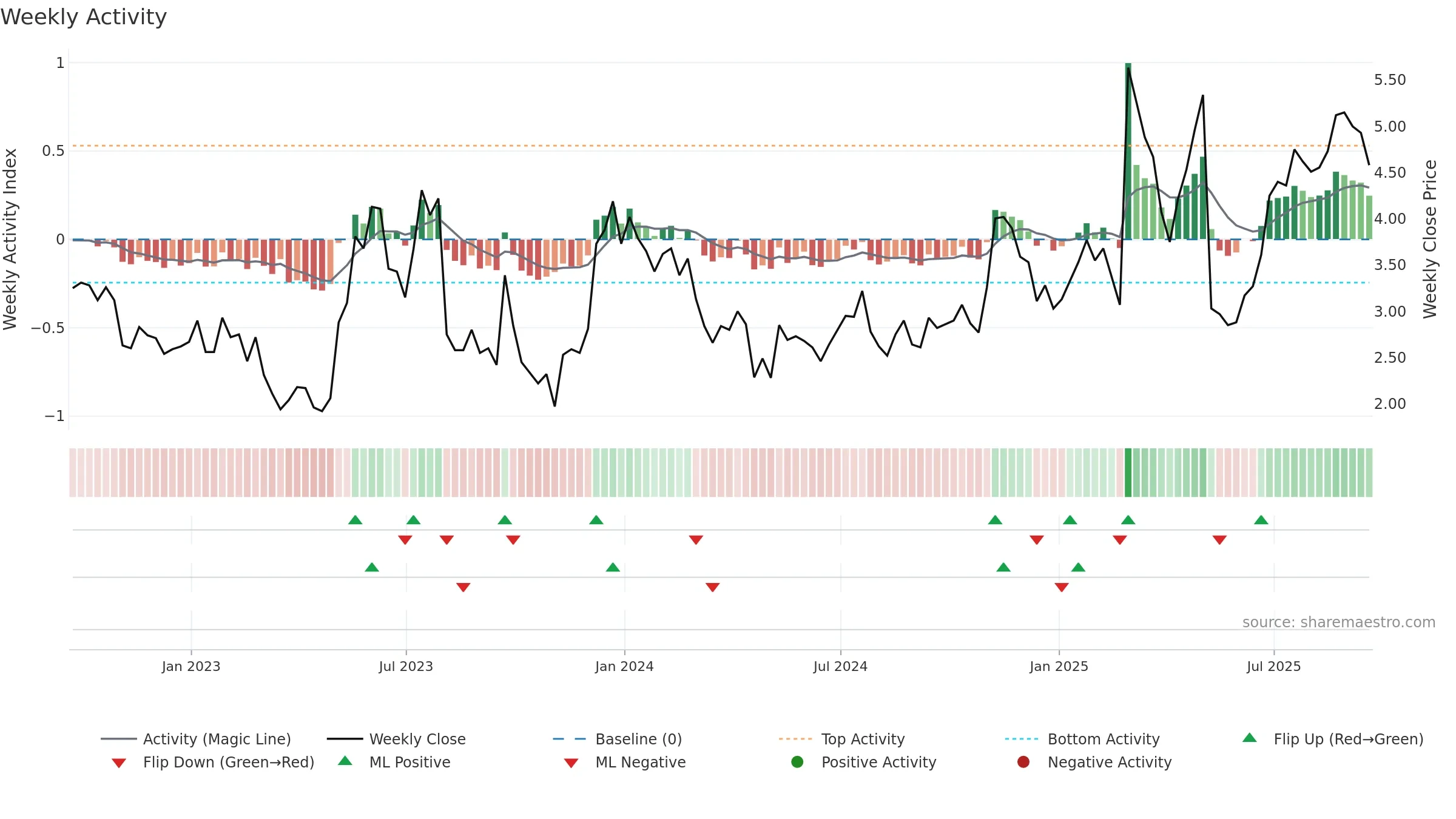The width and height of the screenshot is (1456, 819).
Task: Click the Positive Activity legend green dot
Action: [797, 761]
